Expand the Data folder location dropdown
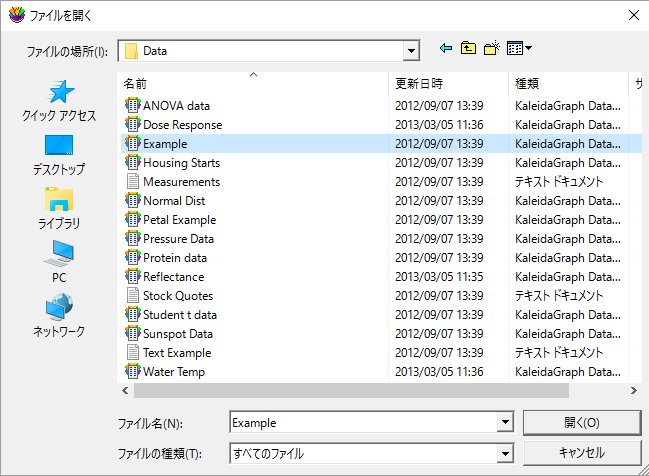 [411, 51]
